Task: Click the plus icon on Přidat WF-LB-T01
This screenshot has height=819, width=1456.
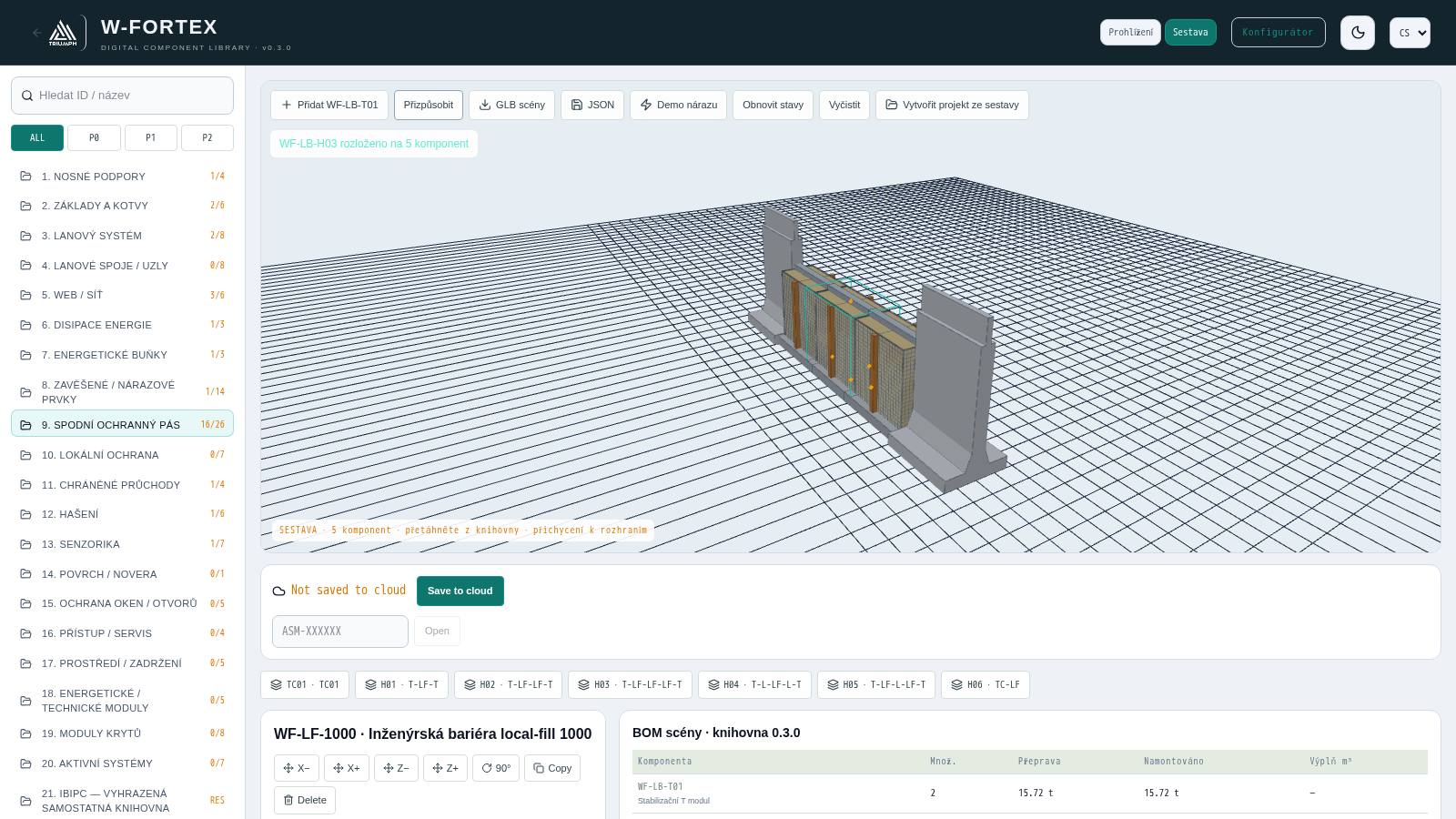Action: coord(287,105)
